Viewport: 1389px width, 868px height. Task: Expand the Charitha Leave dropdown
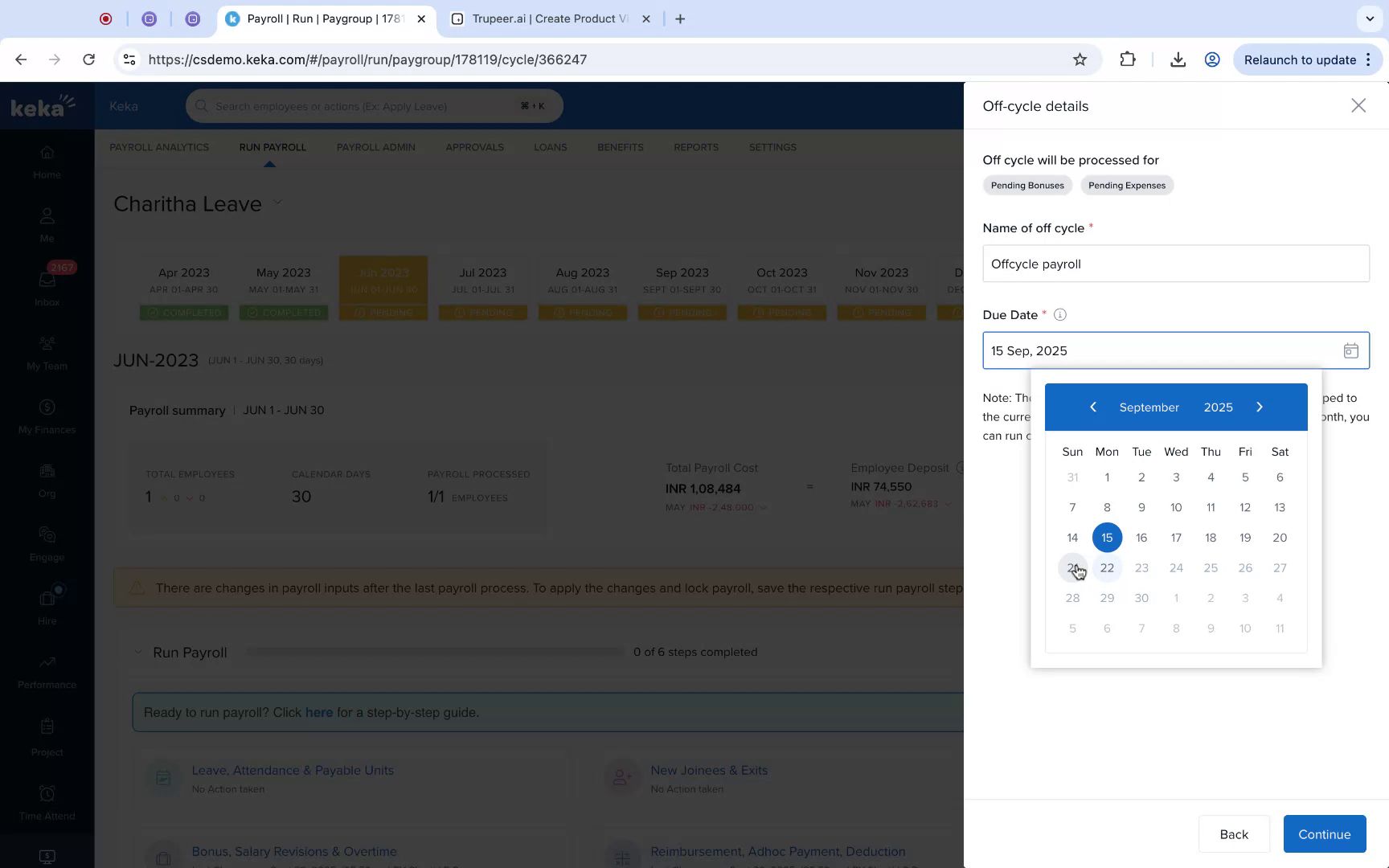(277, 203)
